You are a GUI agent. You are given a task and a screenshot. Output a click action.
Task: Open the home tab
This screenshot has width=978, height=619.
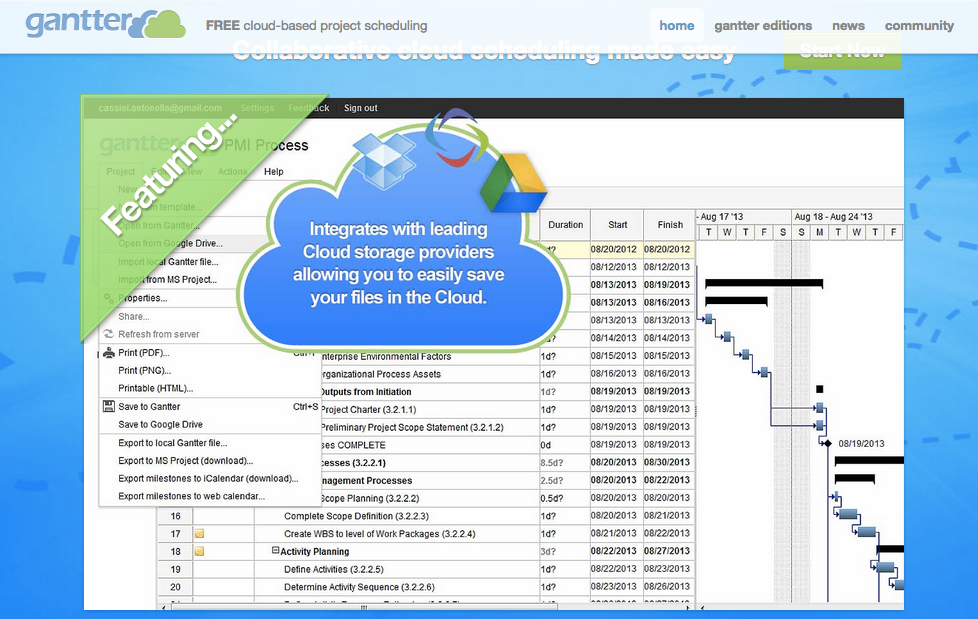coord(677,26)
